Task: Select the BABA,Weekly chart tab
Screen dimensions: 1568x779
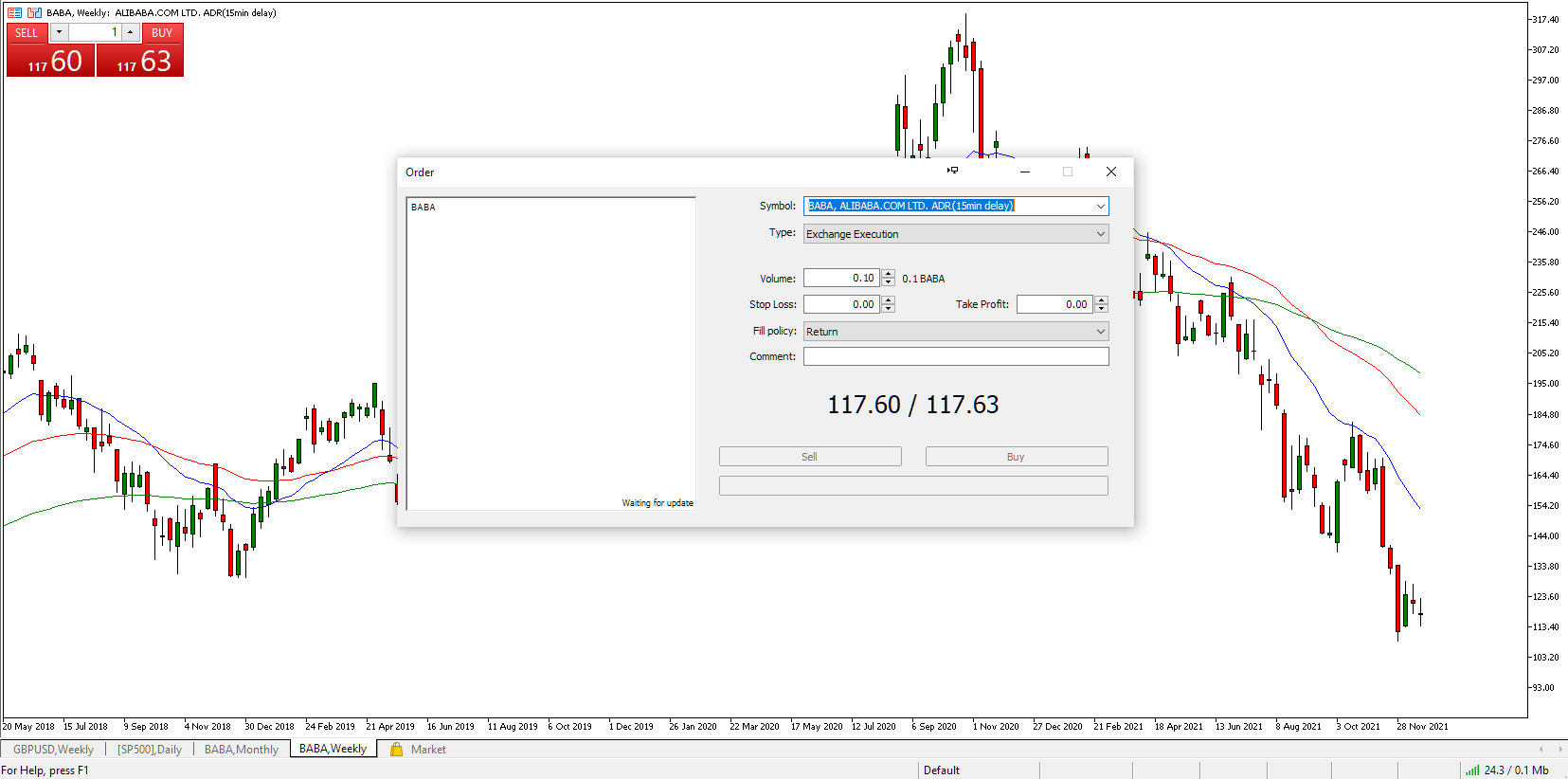Action: (x=333, y=749)
